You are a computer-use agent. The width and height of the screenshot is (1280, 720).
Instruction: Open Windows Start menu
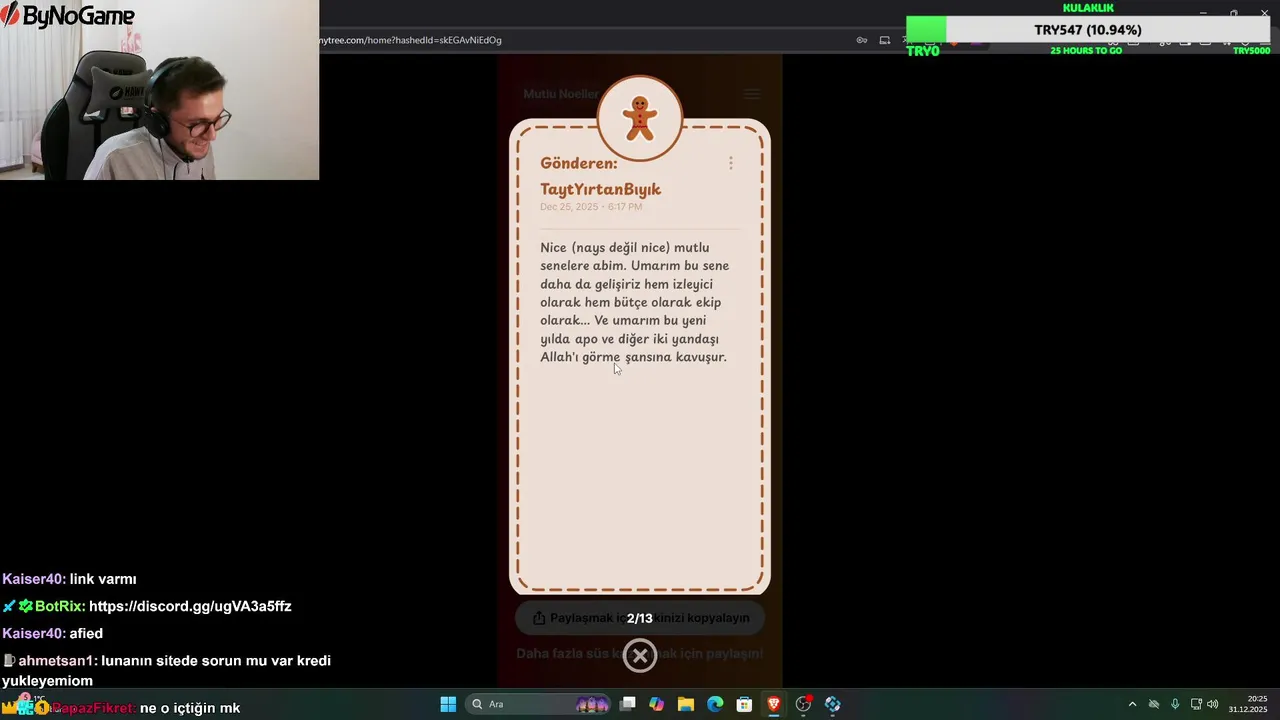coord(448,704)
